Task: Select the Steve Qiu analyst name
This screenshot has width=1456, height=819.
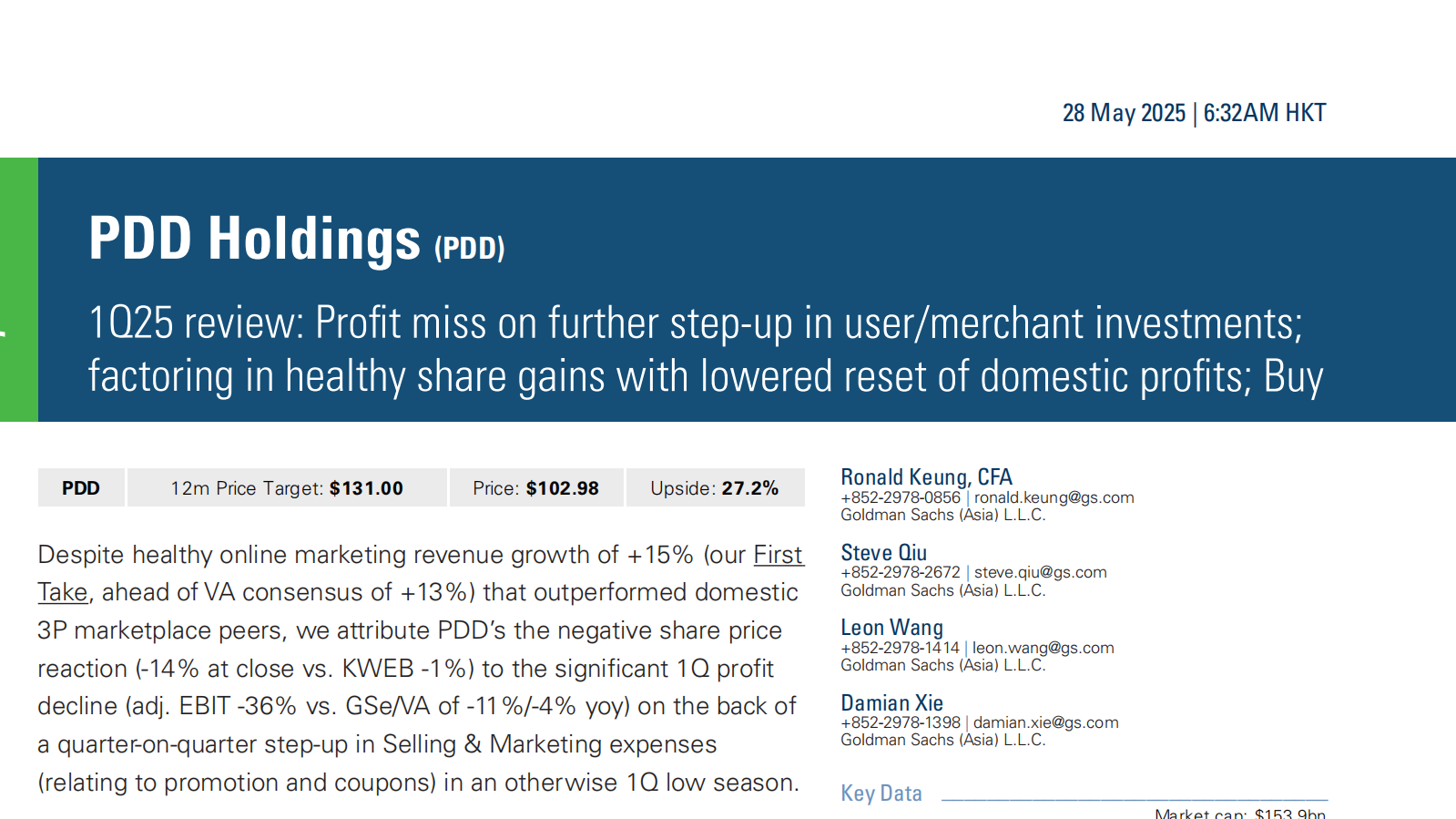Action: tap(883, 553)
